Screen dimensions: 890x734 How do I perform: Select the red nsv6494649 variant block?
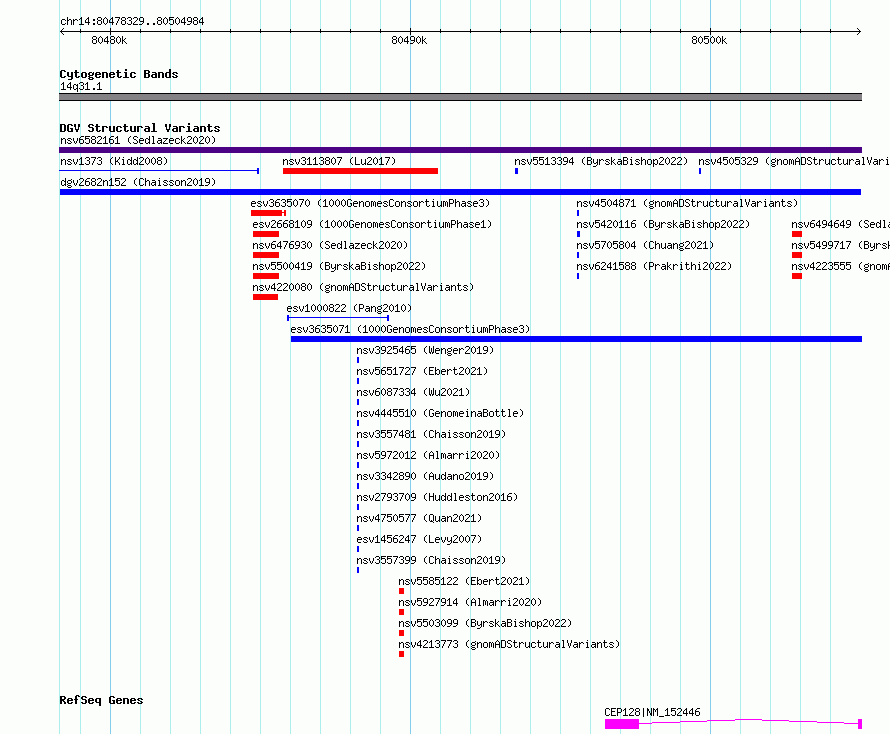click(797, 234)
